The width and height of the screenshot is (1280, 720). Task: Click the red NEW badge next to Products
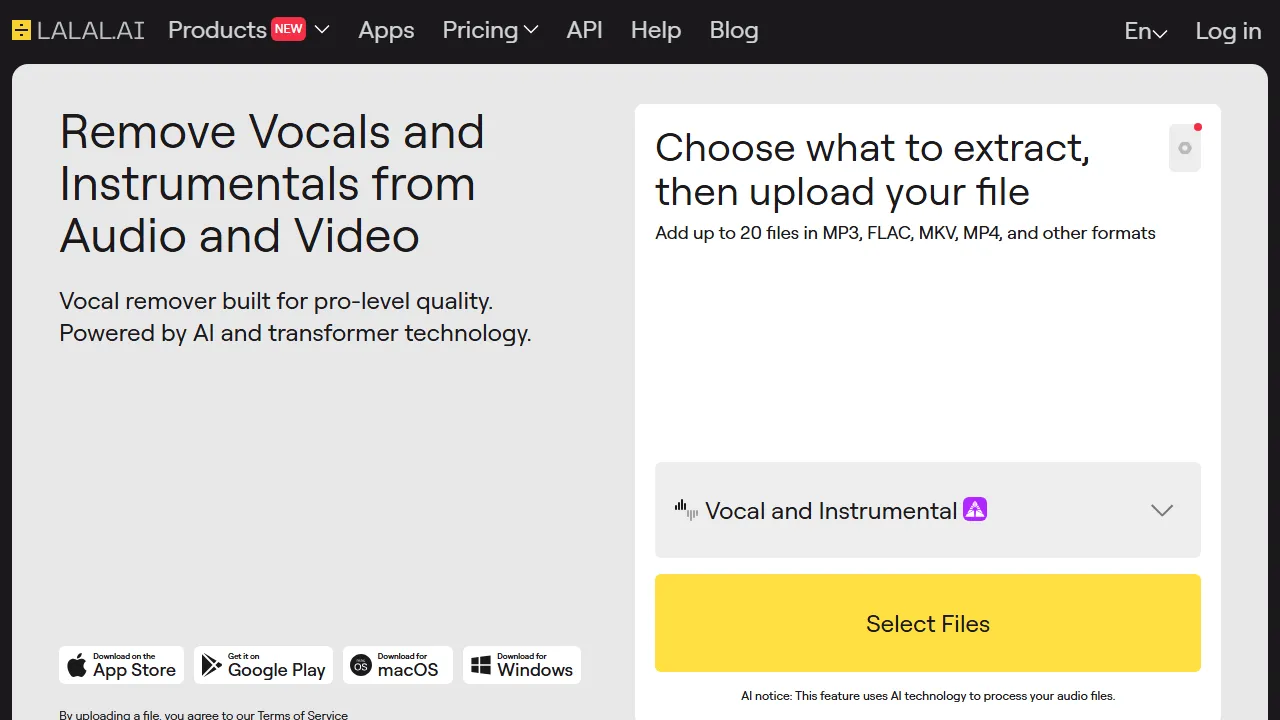288,29
